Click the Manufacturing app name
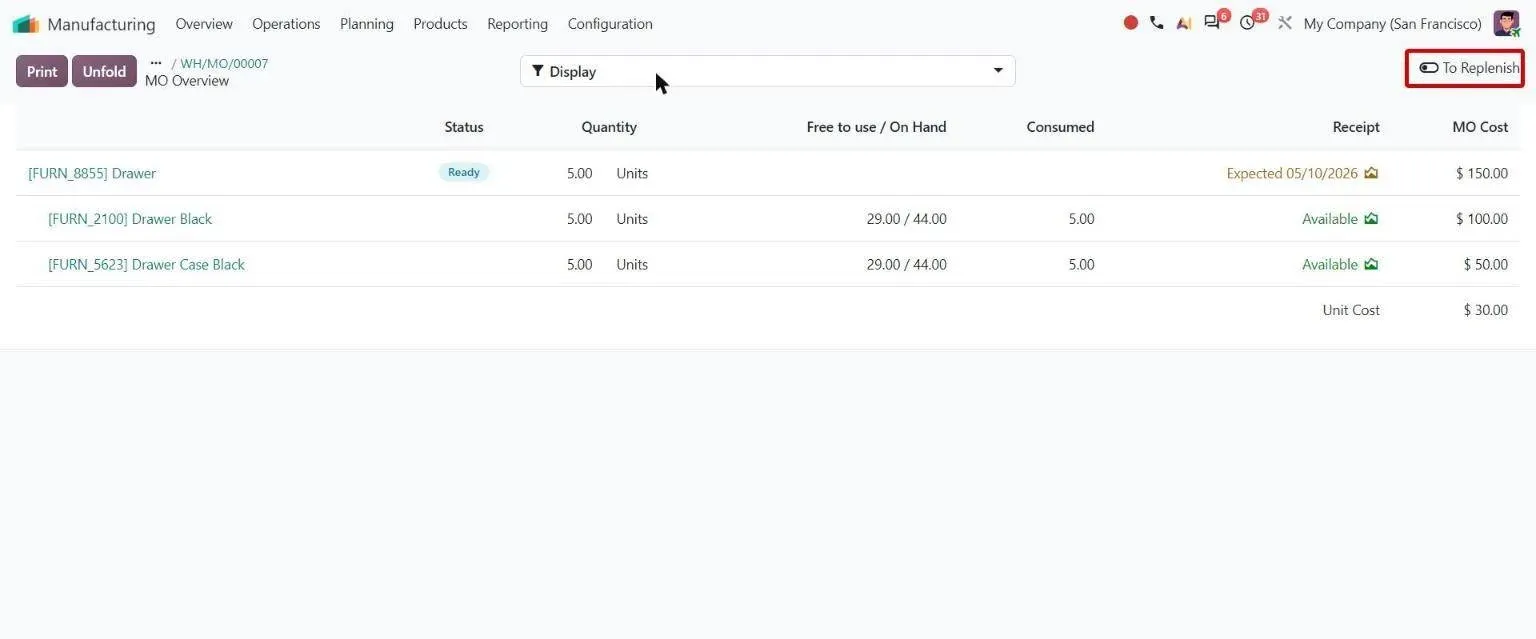 [x=101, y=24]
